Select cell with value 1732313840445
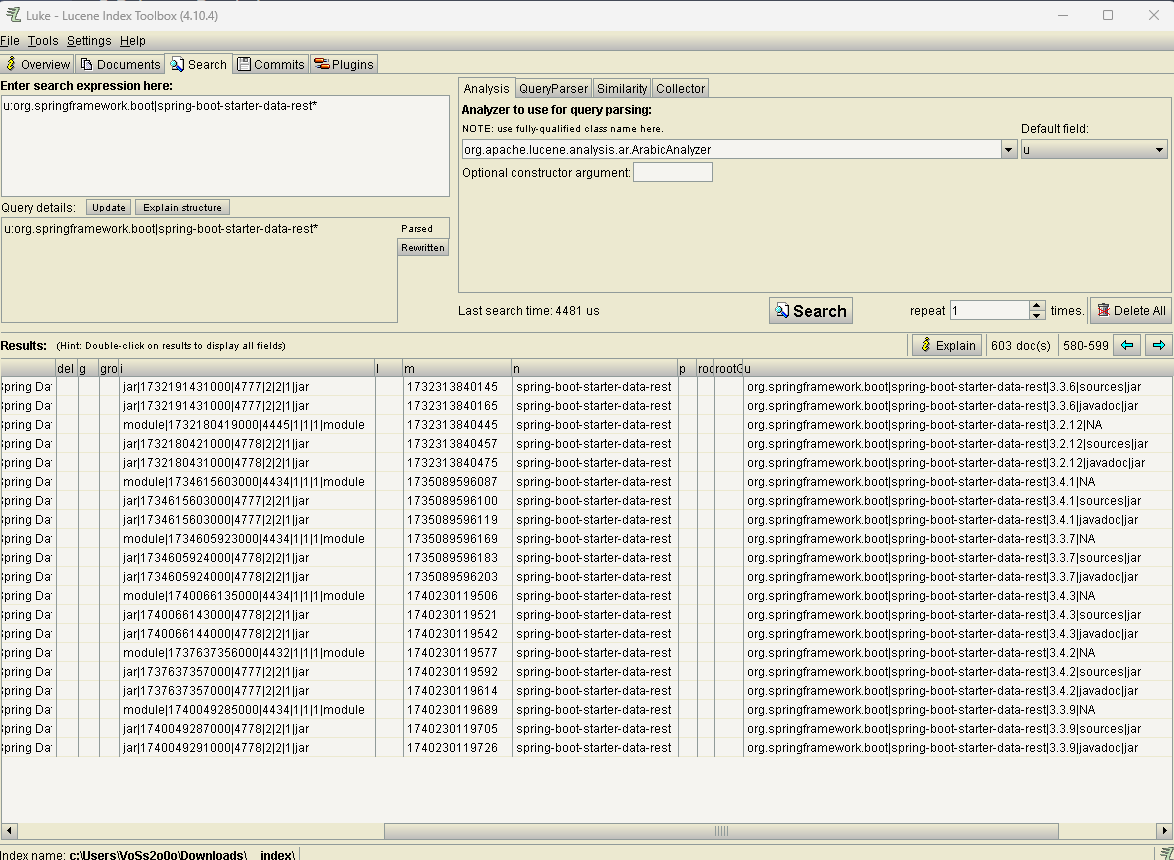 (x=457, y=425)
